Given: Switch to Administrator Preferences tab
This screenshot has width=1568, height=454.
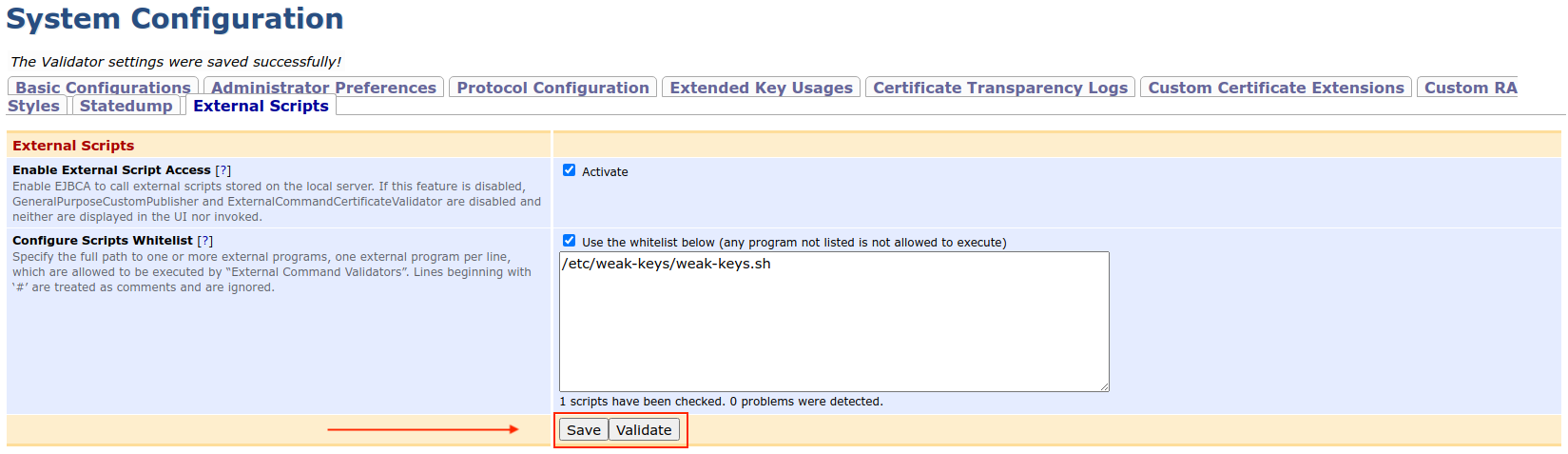Looking at the screenshot, I should tap(323, 88).
